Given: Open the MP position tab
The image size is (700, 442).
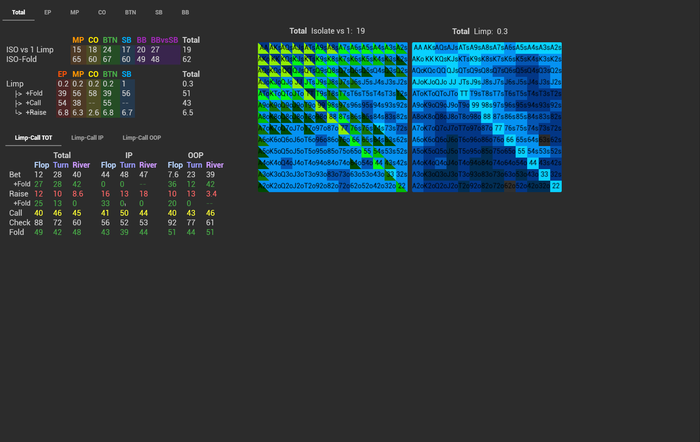Looking at the screenshot, I should coord(75,13).
